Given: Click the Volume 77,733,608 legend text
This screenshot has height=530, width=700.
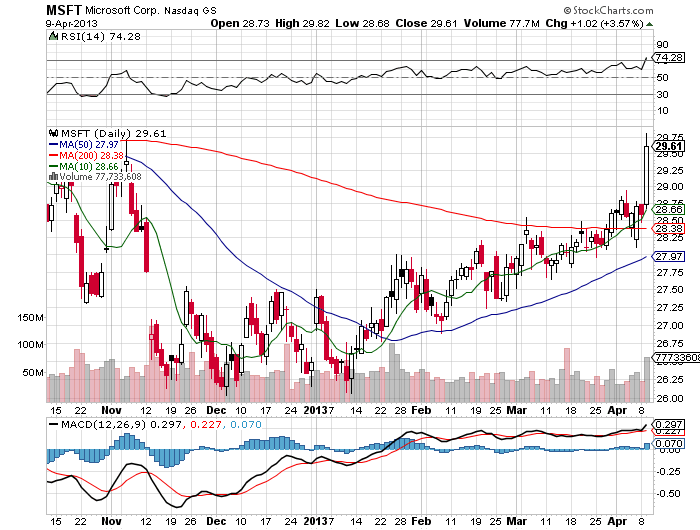Looking at the screenshot, I should (x=100, y=177).
